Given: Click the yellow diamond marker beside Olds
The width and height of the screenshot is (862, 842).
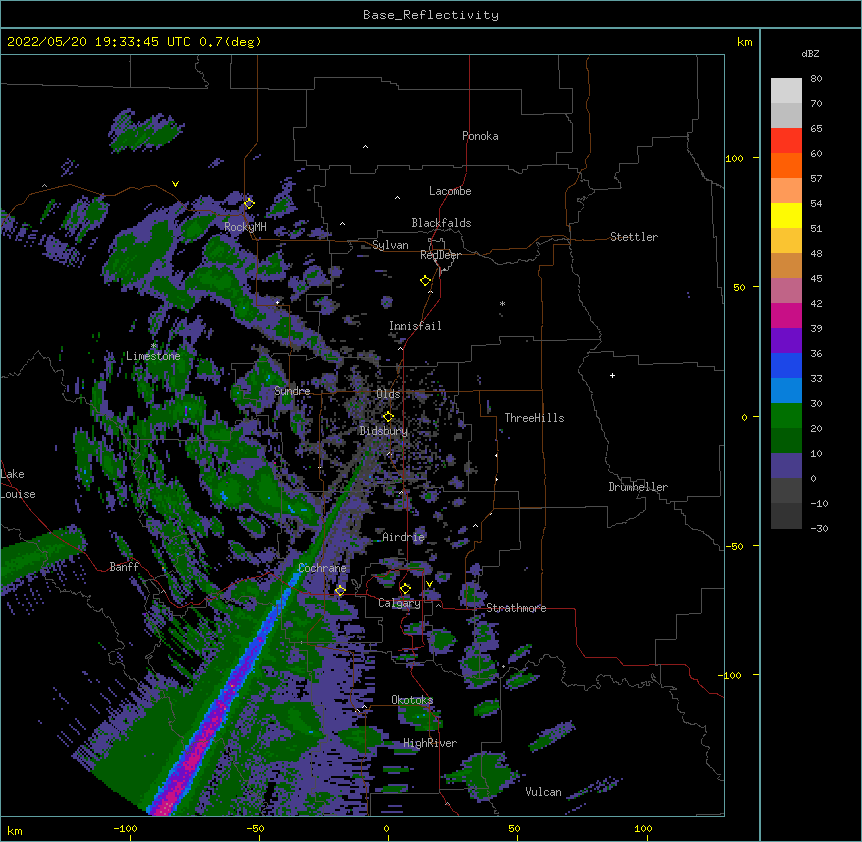Looking at the screenshot, I should 388,416.
